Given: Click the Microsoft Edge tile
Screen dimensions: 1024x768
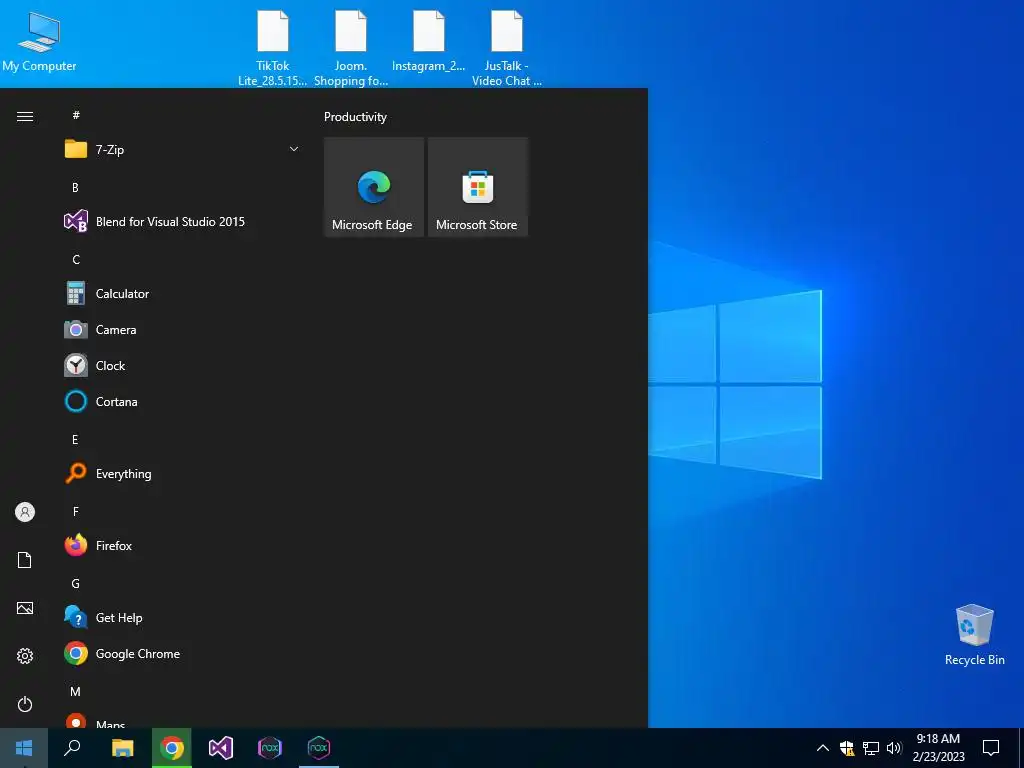Looking at the screenshot, I should point(374,187).
